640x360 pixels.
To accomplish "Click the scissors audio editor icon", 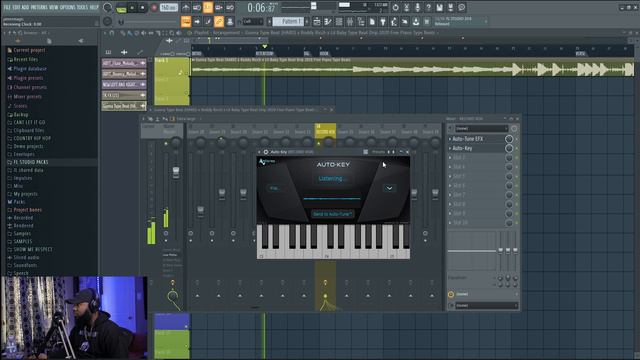I will tap(407, 7).
